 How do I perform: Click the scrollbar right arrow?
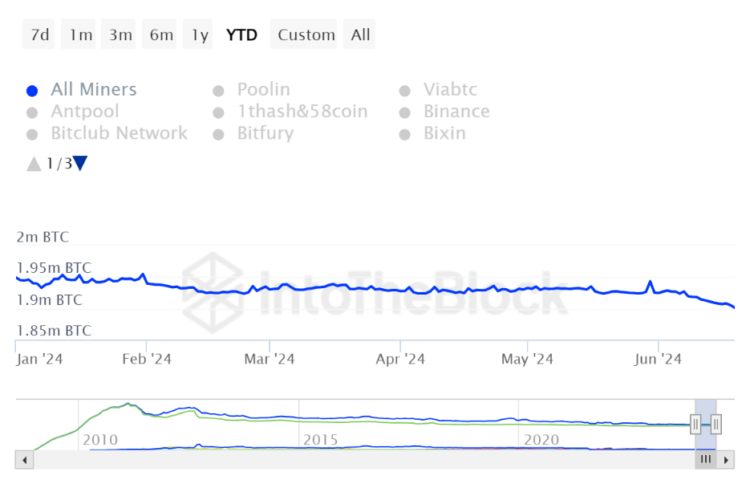tap(726, 459)
